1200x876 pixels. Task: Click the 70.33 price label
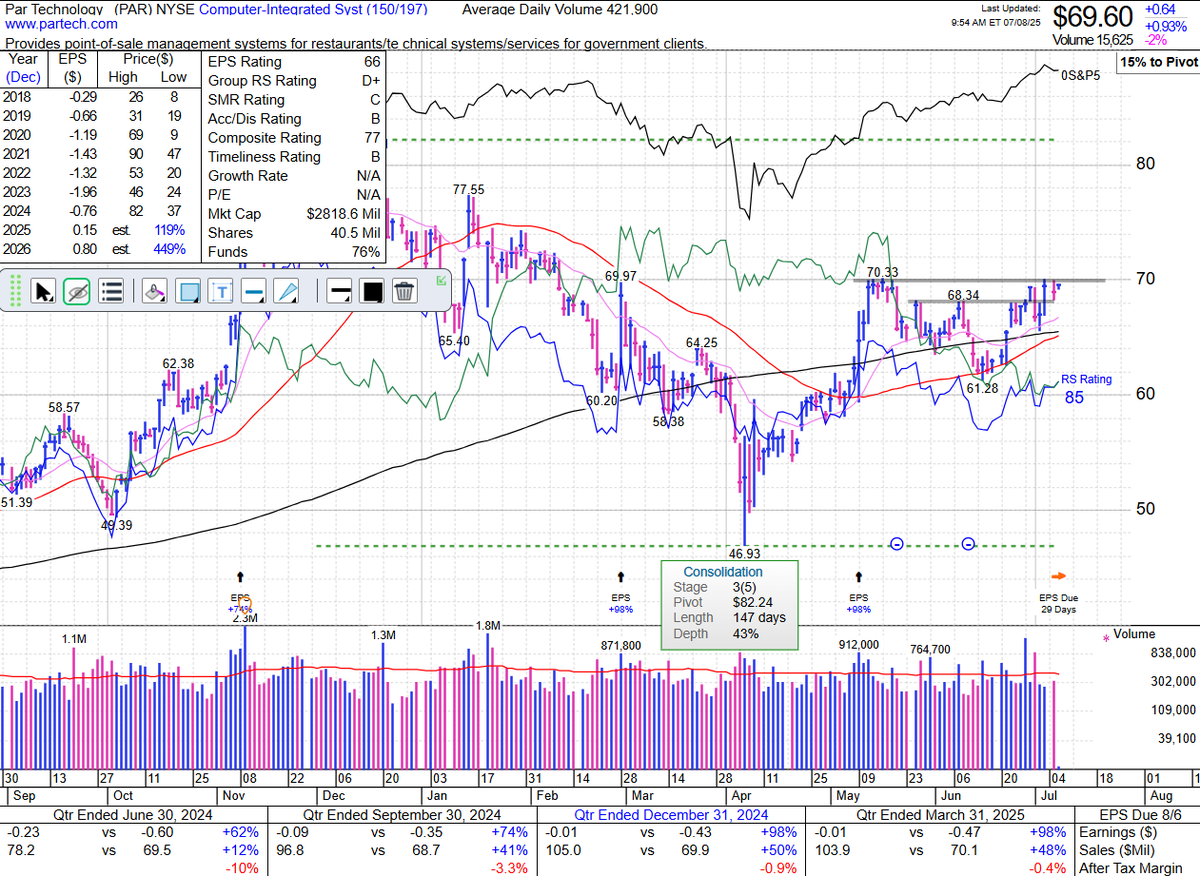tap(882, 272)
